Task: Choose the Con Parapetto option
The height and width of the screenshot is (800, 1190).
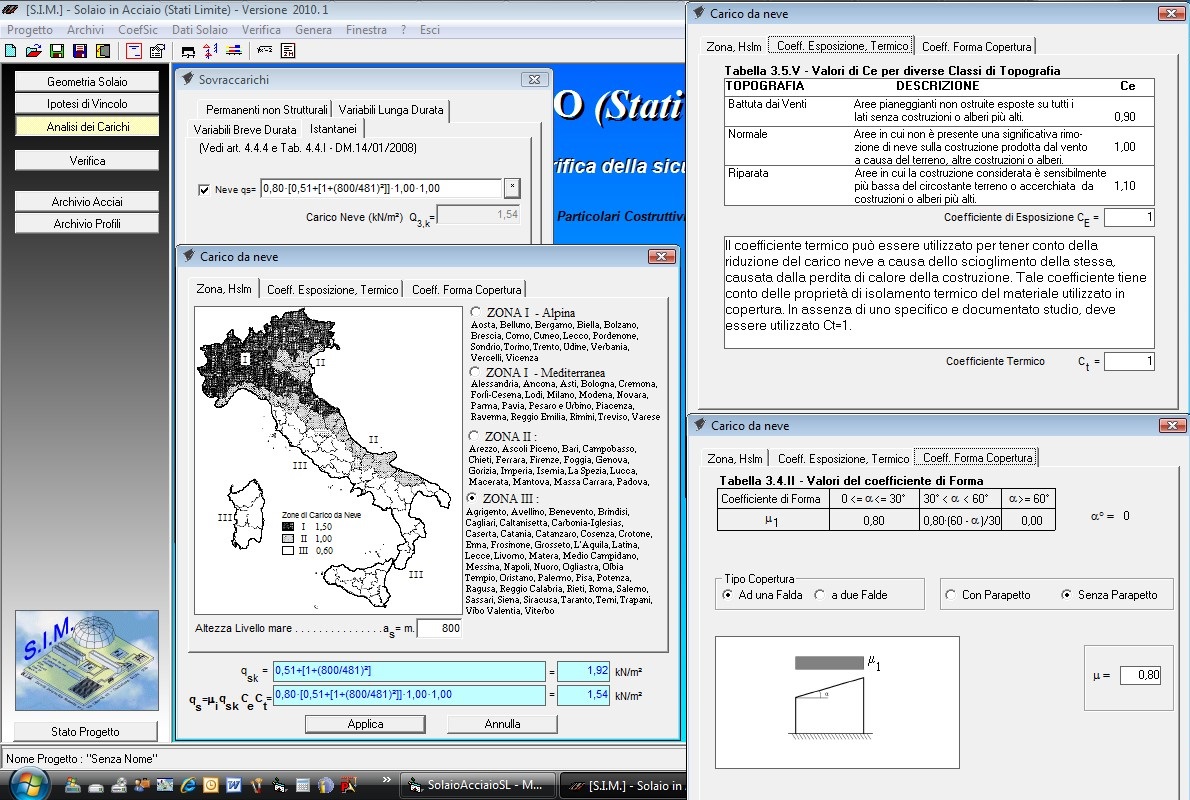Action: (x=950, y=595)
